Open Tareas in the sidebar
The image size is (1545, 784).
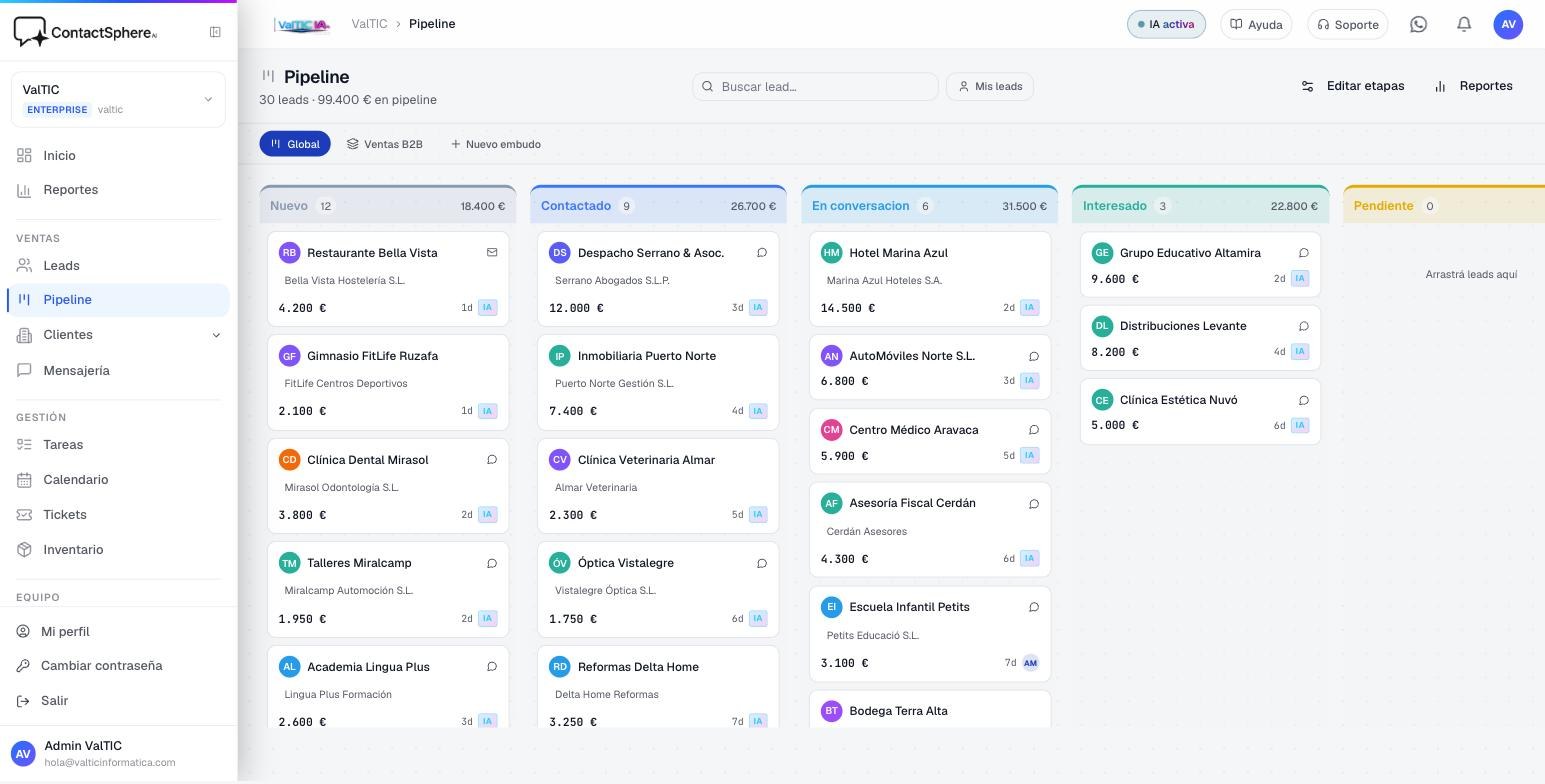click(118, 444)
